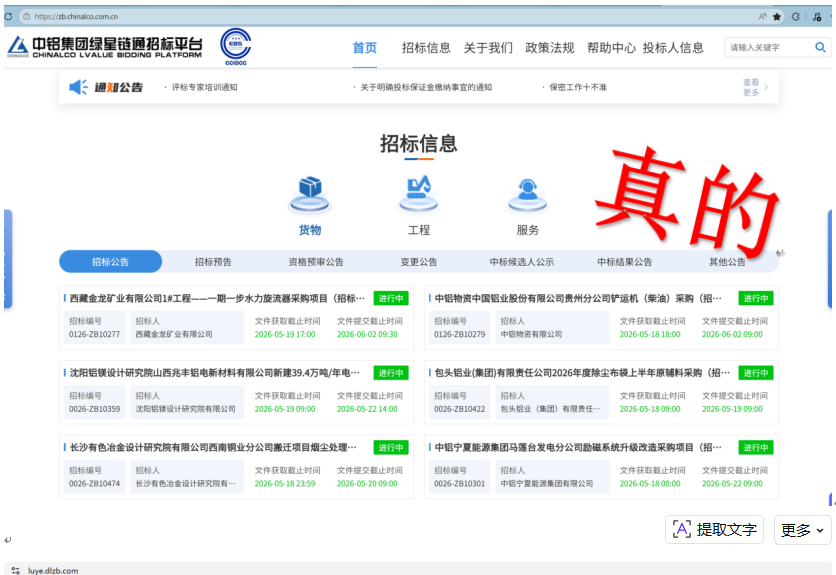Open 中铝物资 贵州分公司铲运机 tender title

point(578,298)
